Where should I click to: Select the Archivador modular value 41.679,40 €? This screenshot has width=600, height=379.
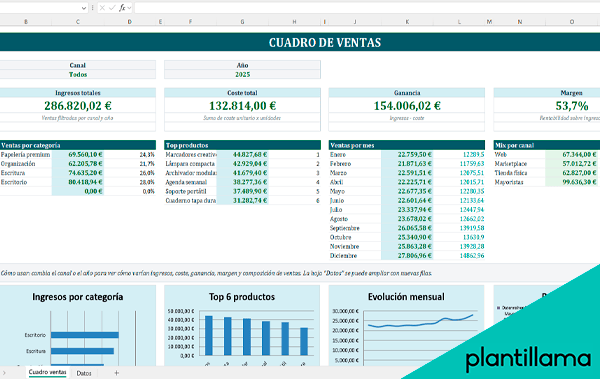point(242,173)
